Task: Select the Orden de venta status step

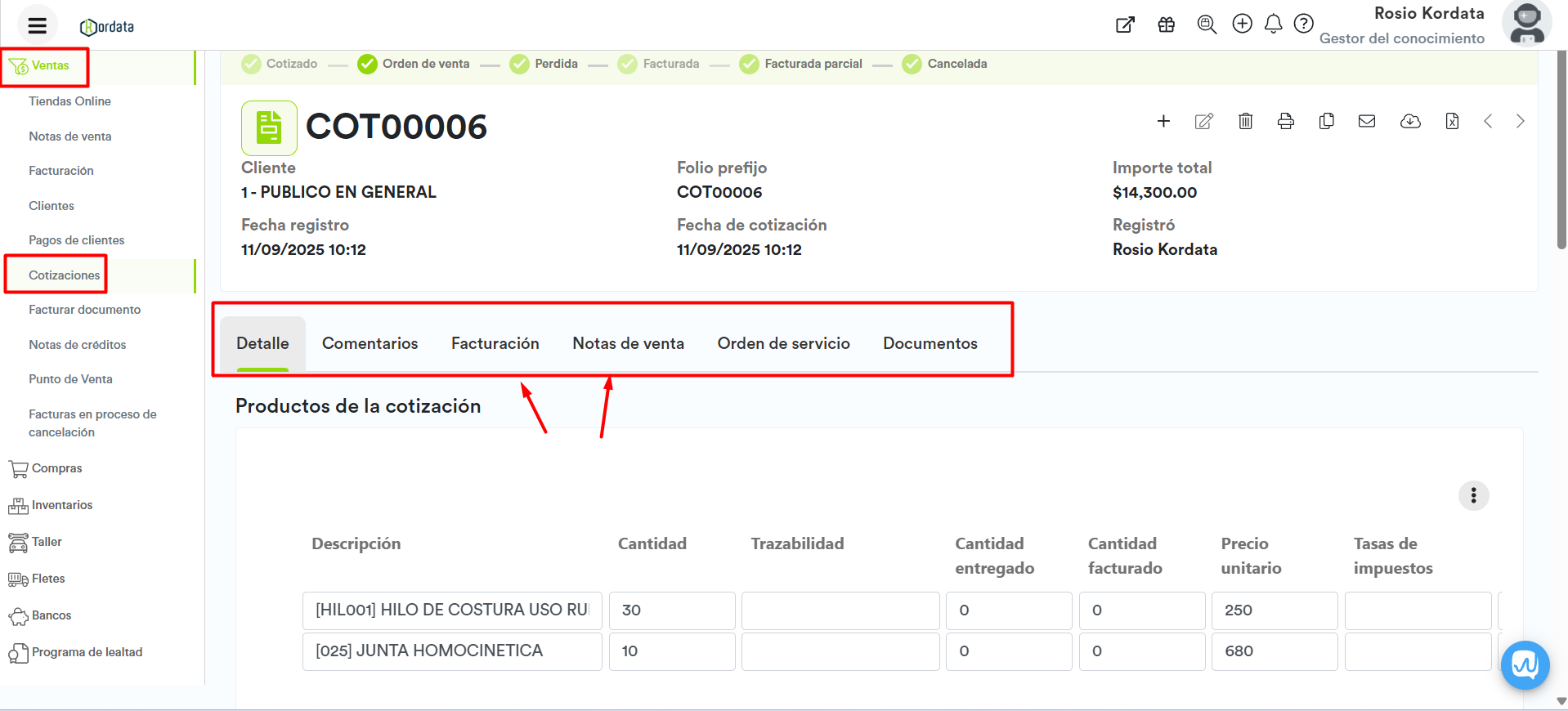Action: (414, 64)
